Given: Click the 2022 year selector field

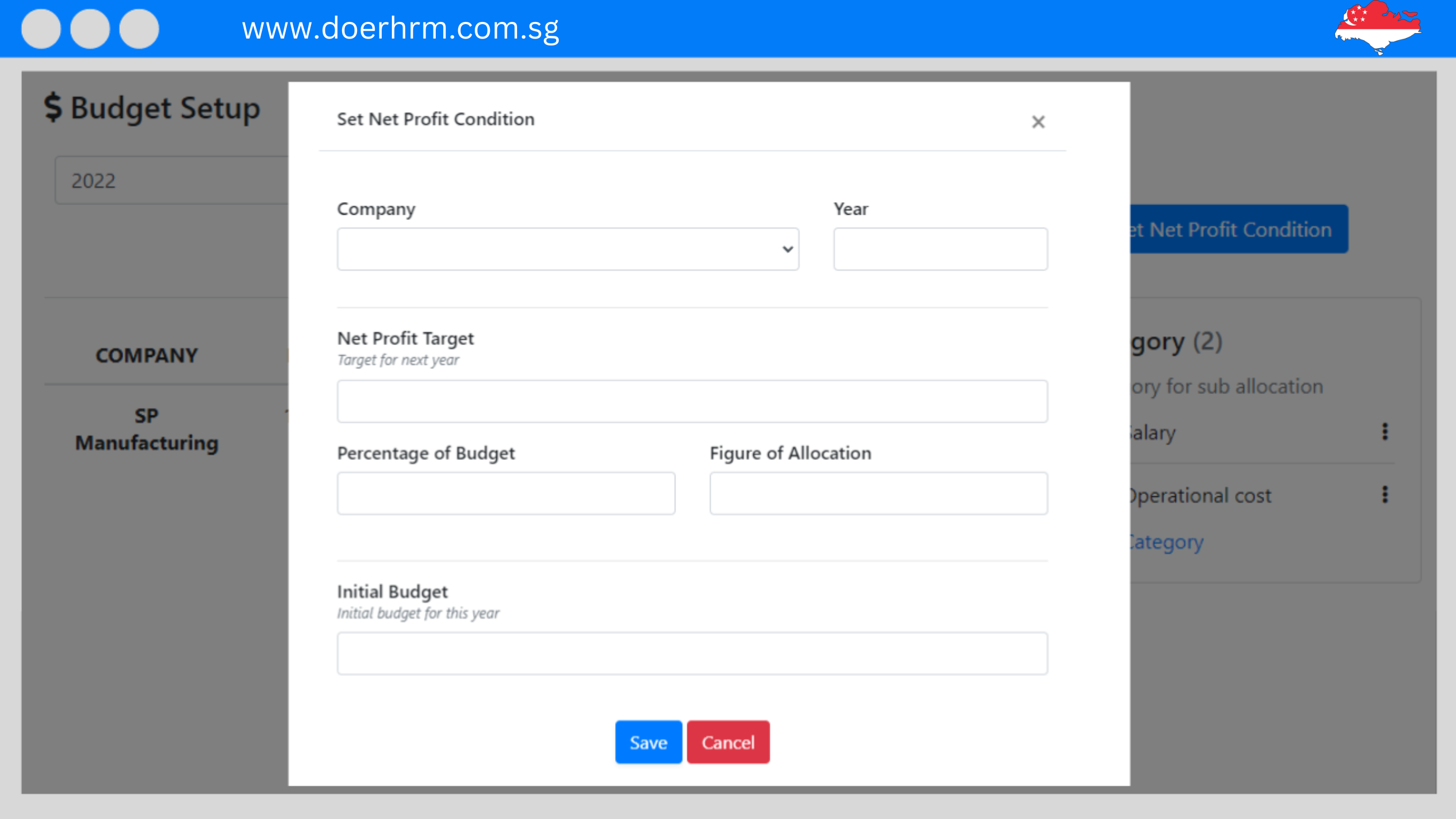Looking at the screenshot, I should click(171, 180).
